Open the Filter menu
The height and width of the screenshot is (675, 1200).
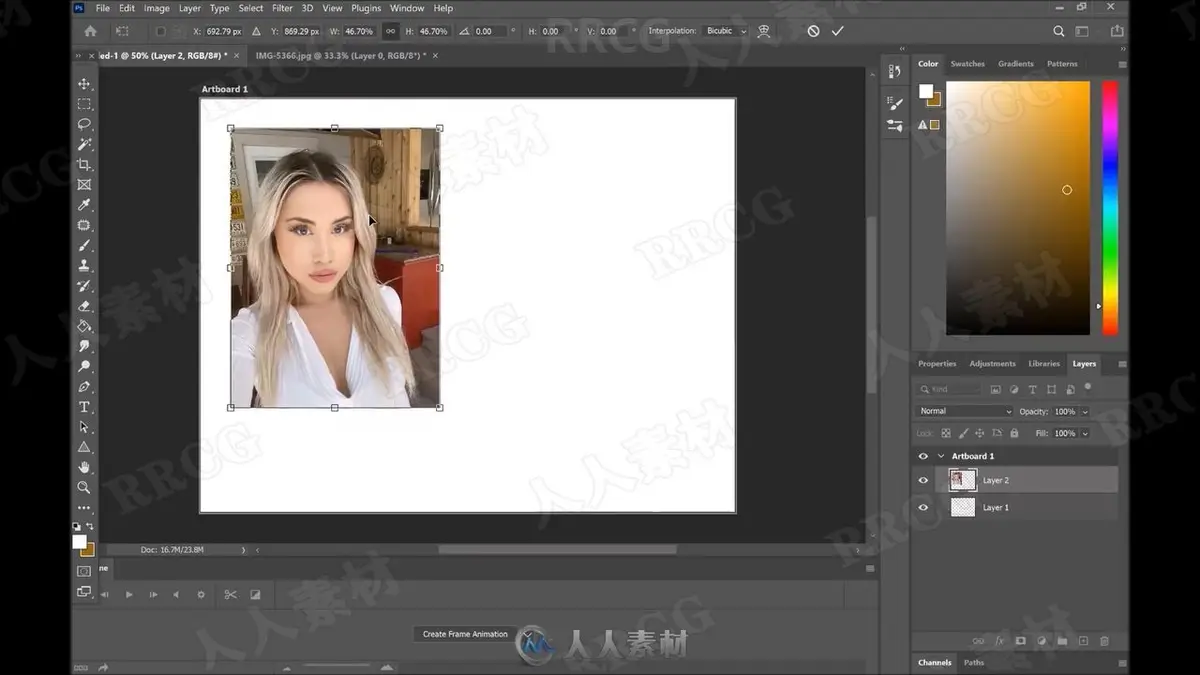pos(283,8)
